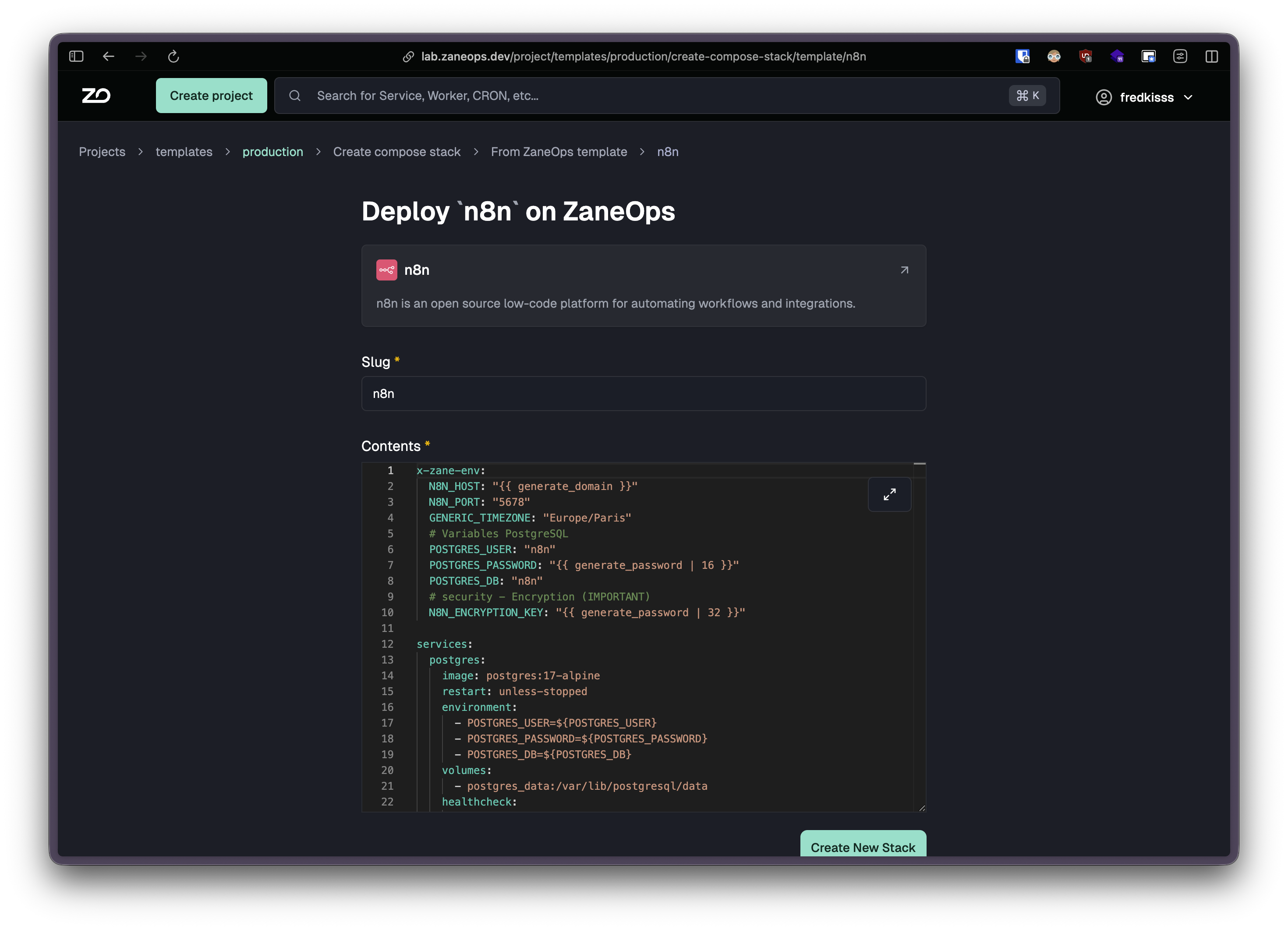The width and height of the screenshot is (1288, 930).
Task: Click the '# Variables PostgreSQL' comment
Action: [x=499, y=534]
